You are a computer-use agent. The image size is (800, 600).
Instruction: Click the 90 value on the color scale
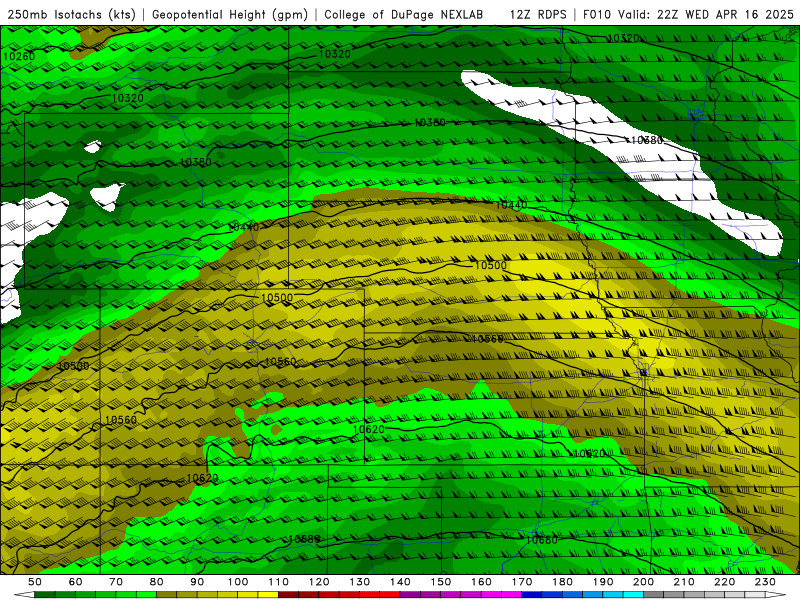point(197,582)
